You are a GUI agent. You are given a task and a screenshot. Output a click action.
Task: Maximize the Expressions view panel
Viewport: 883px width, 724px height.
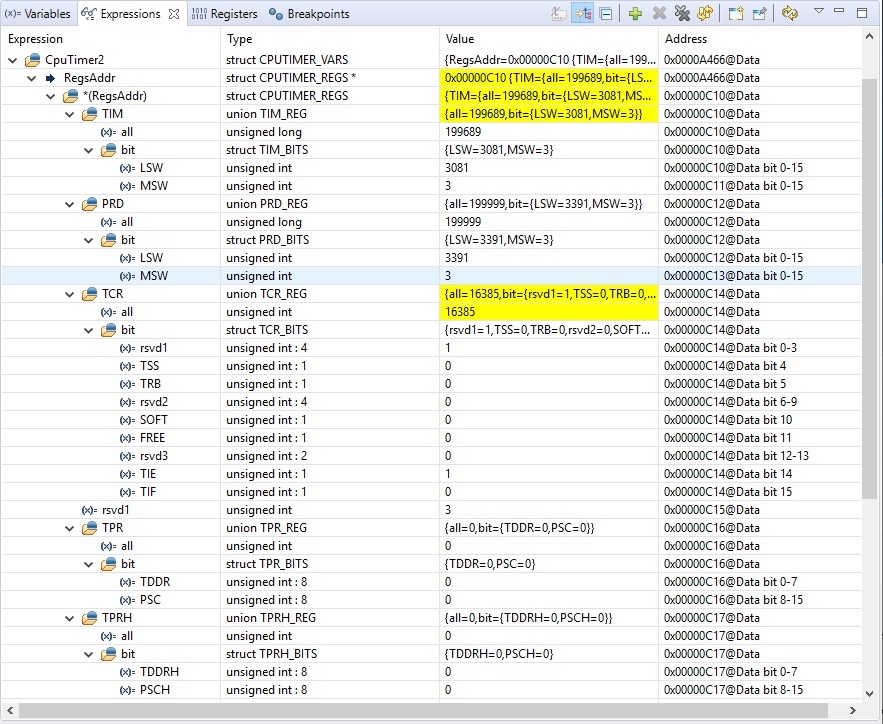pos(862,12)
